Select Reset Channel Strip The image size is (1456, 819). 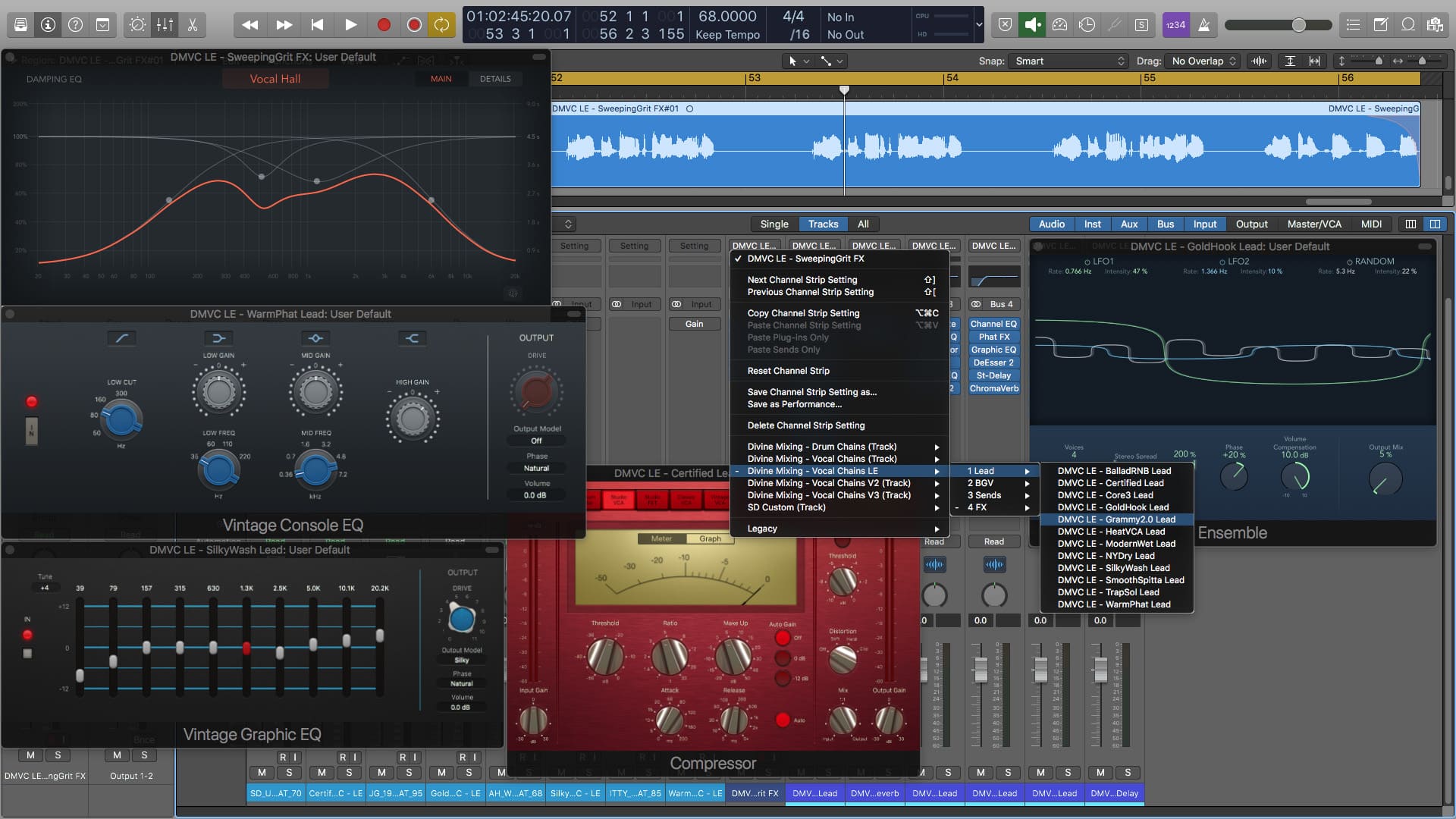pos(839,371)
